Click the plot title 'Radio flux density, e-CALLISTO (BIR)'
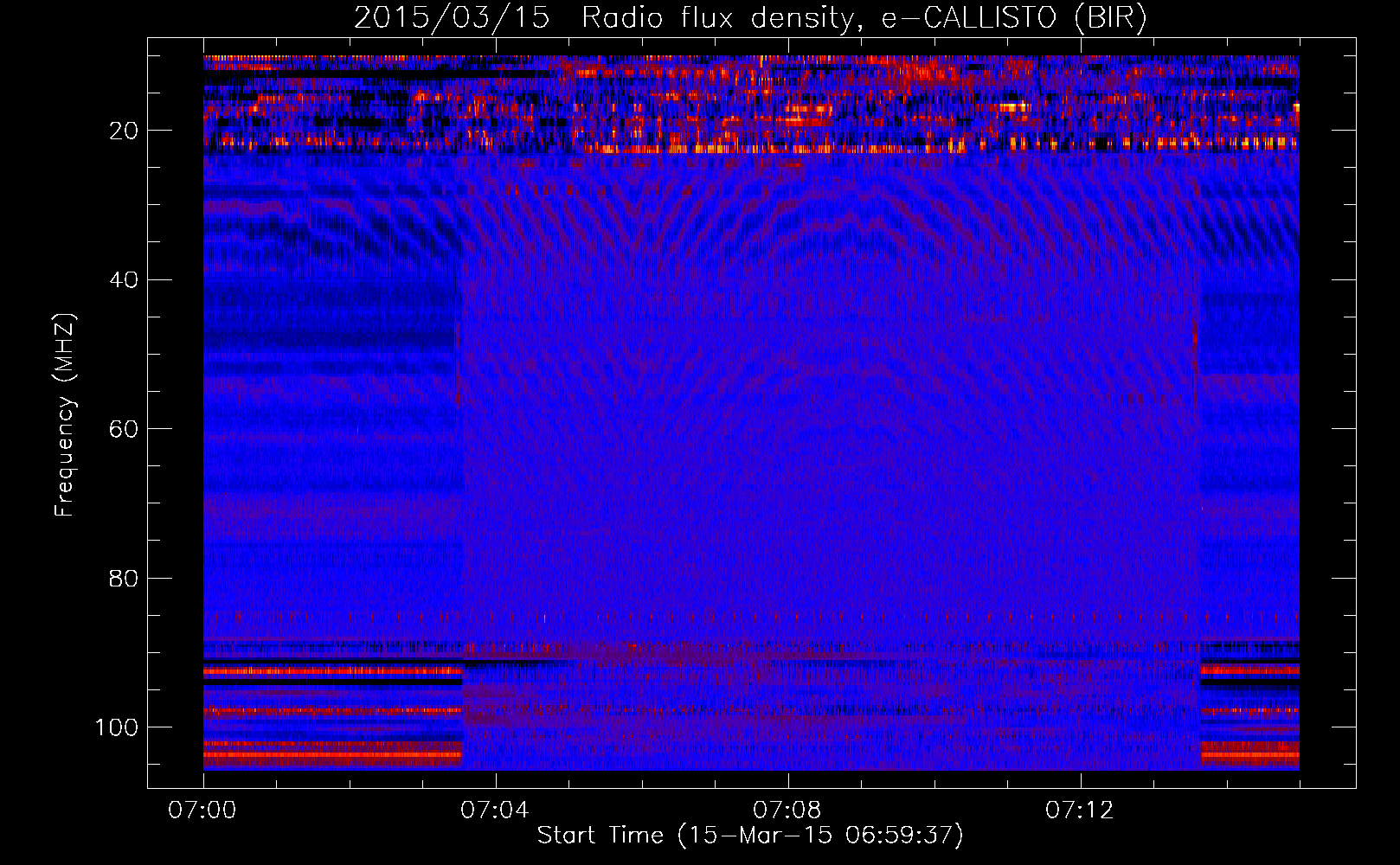This screenshot has height=865, width=1400. (864, 18)
